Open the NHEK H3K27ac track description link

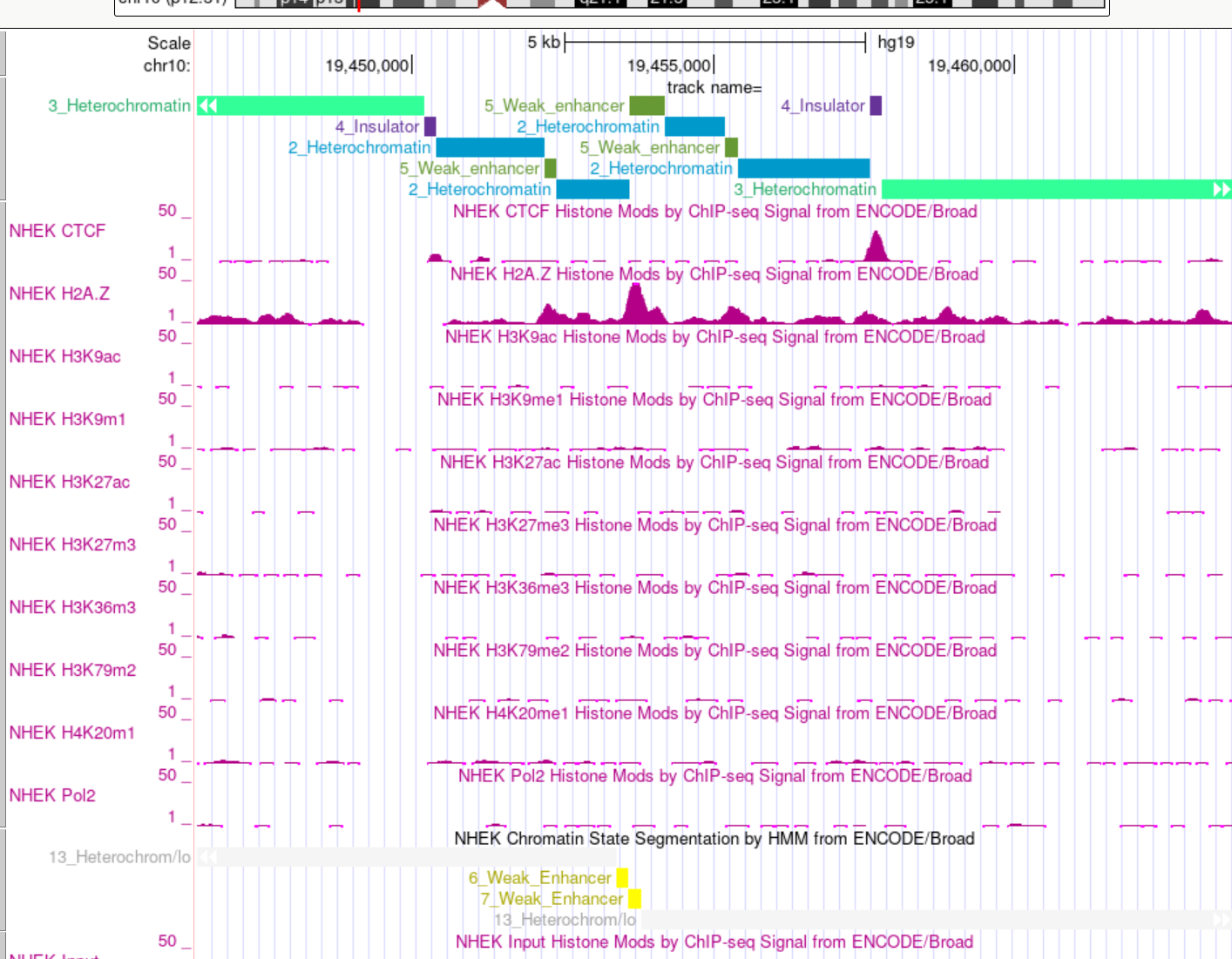pyautogui.click(x=716, y=463)
